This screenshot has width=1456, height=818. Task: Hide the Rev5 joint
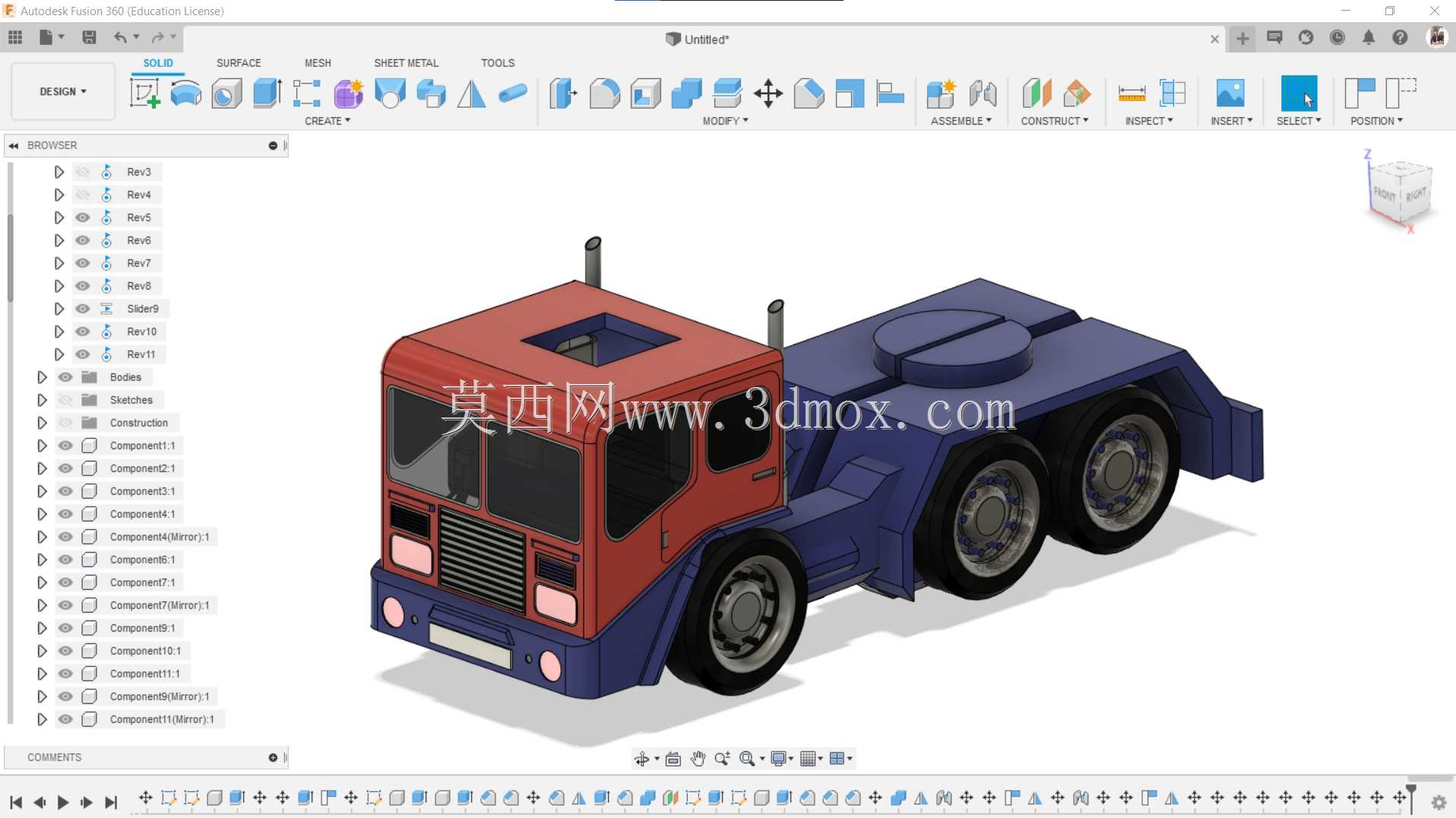(83, 217)
